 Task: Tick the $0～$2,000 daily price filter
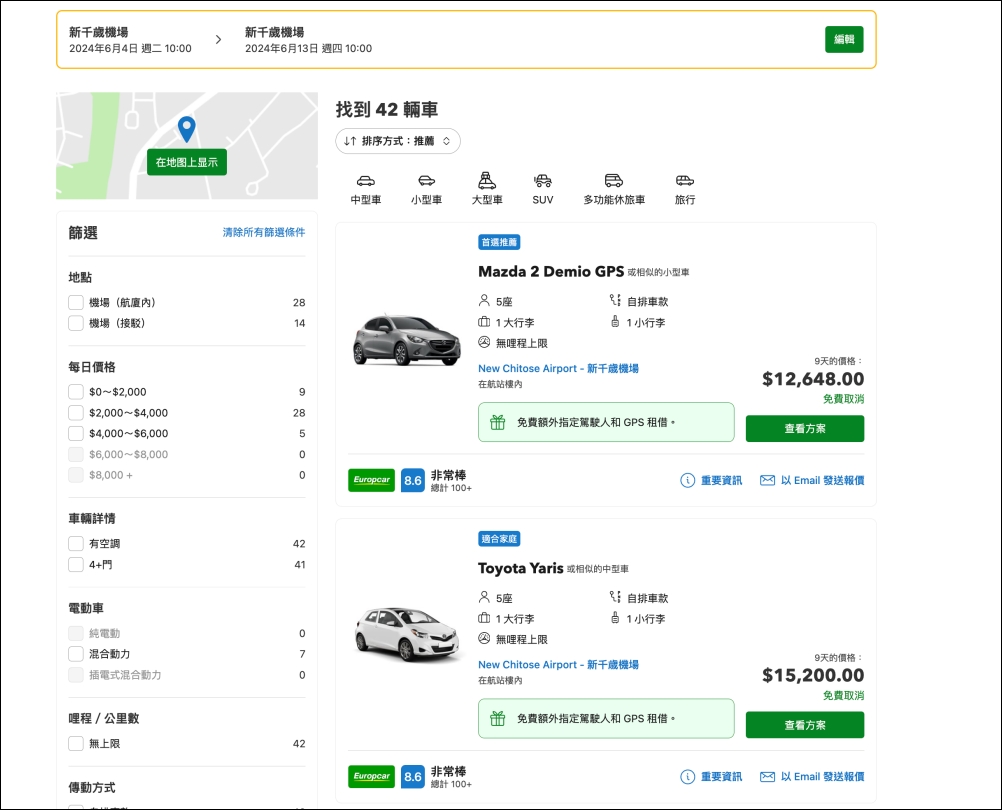tap(76, 392)
